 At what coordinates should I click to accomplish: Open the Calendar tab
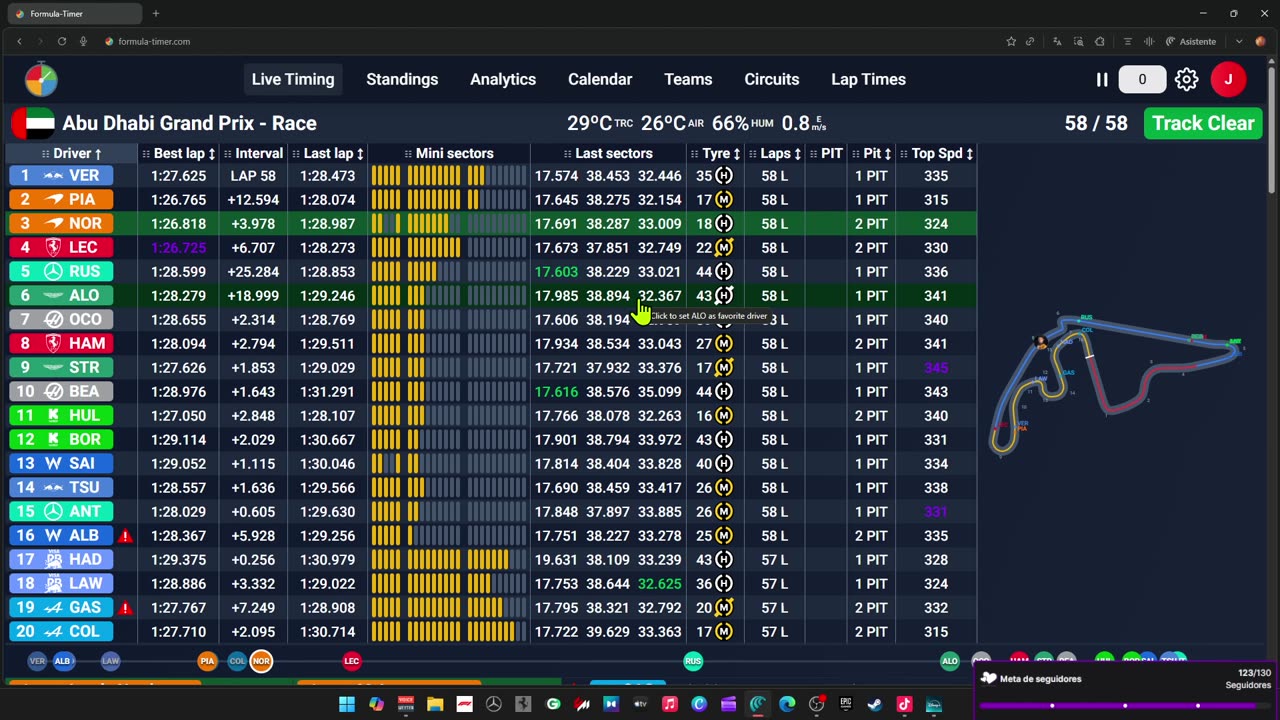pos(600,80)
